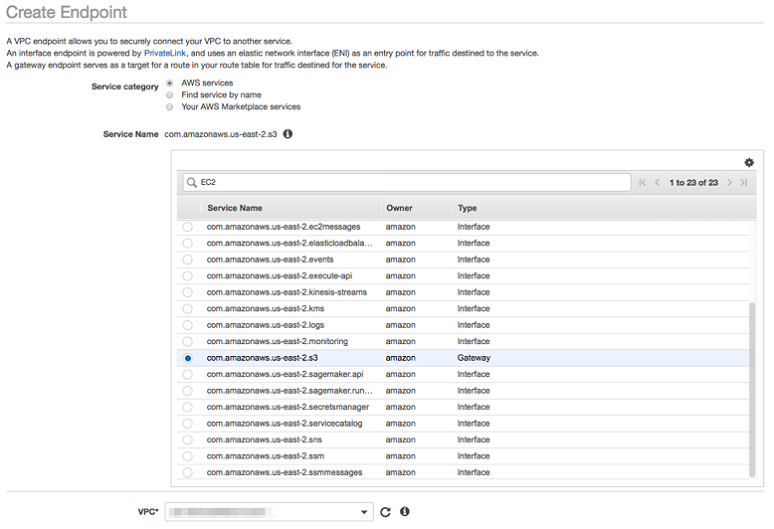The image size is (774, 529).
Task: Click com.amazonaws.us-east-2.events service name
Action: point(270,260)
